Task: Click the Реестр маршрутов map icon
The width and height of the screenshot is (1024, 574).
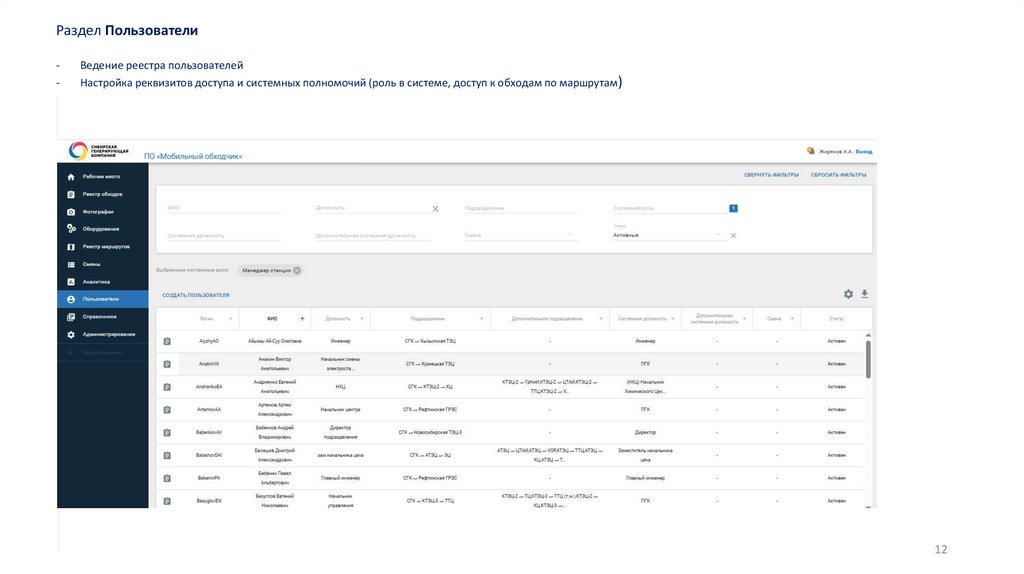Action: (71, 246)
